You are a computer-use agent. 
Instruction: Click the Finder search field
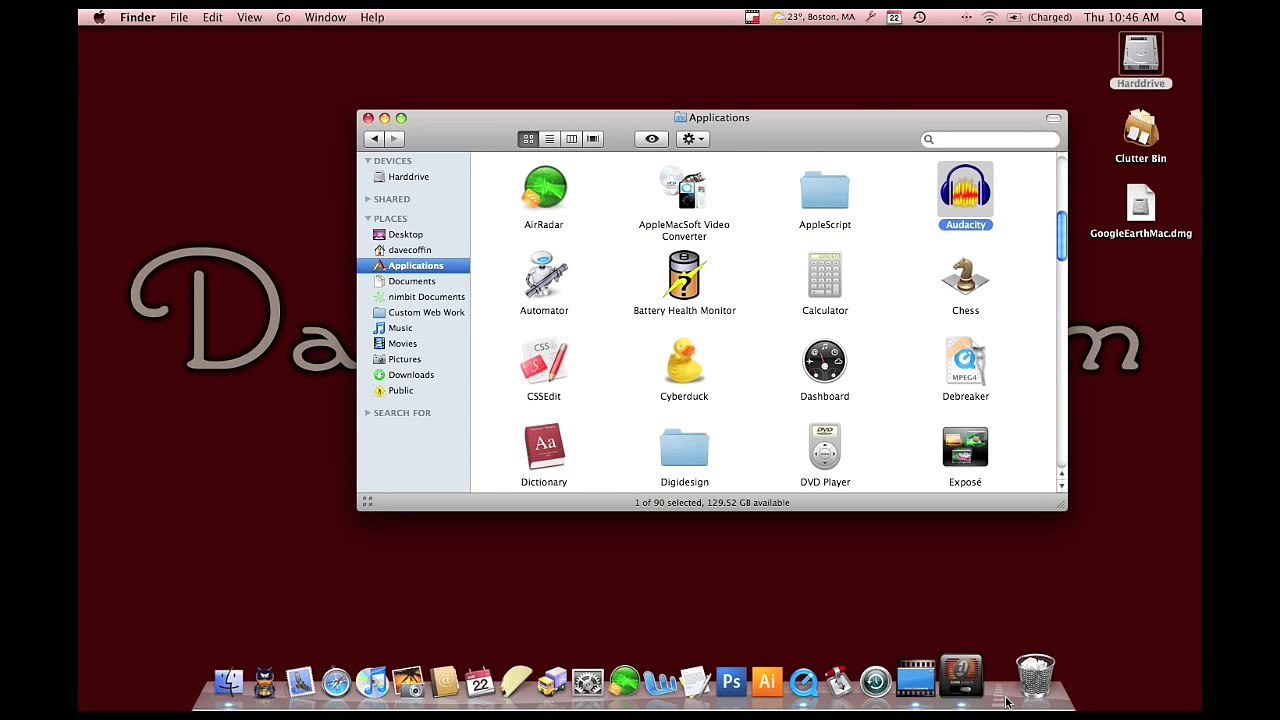(x=990, y=139)
